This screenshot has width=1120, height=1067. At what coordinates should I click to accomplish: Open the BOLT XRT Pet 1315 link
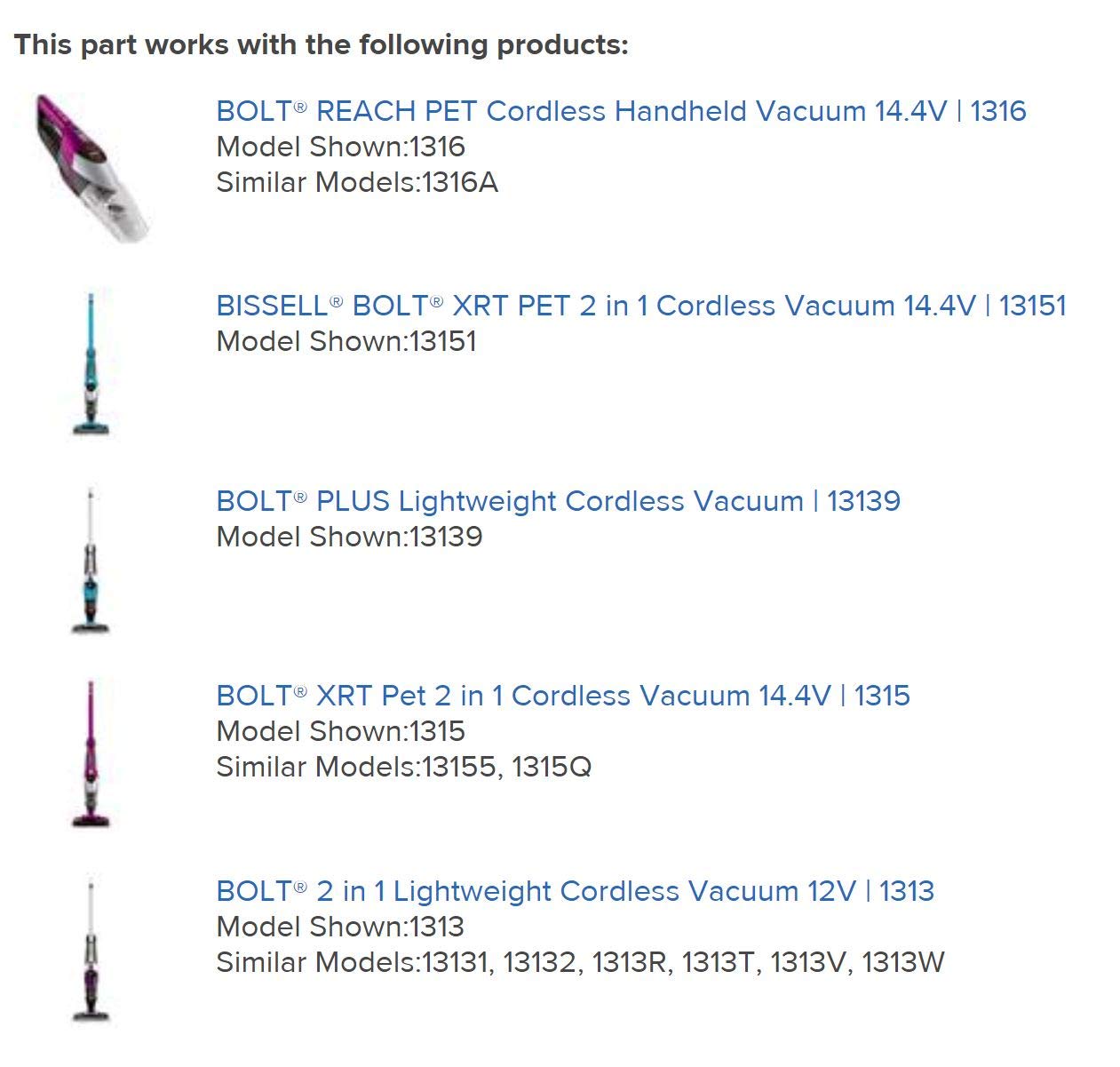tap(563, 696)
